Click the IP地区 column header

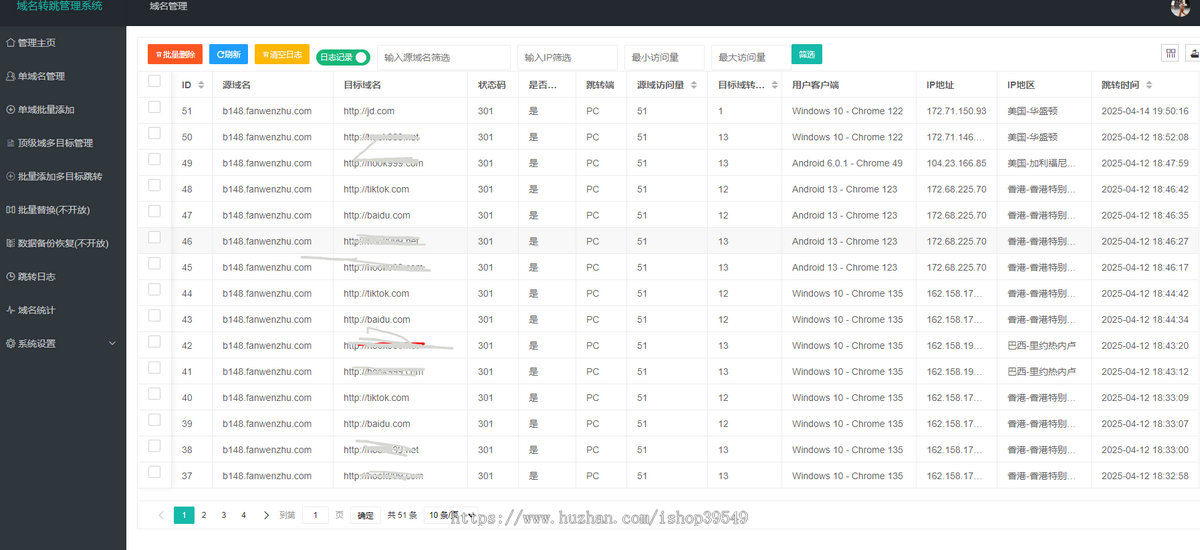coord(1021,85)
